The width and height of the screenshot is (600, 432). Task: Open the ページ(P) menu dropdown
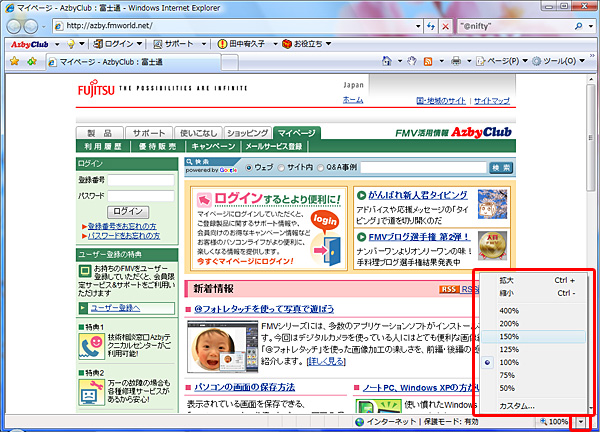tap(525, 61)
